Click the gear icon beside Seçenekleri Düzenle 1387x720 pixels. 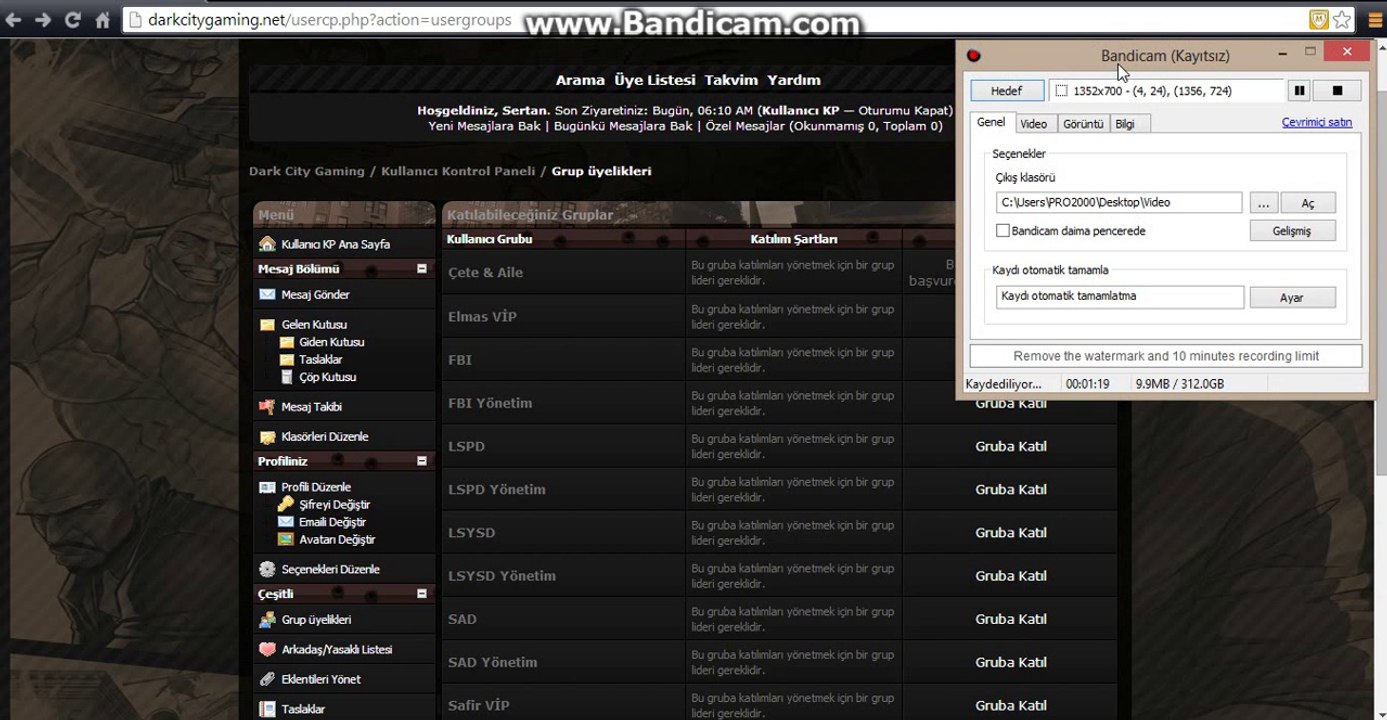tap(267, 569)
